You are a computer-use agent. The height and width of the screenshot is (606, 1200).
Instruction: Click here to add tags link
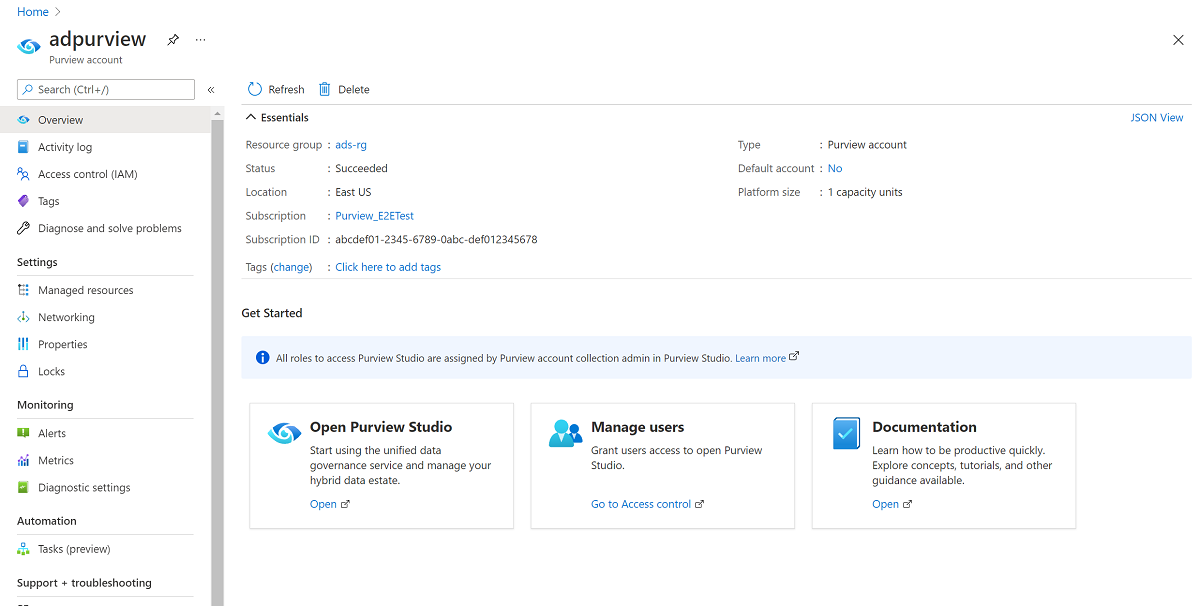388,267
